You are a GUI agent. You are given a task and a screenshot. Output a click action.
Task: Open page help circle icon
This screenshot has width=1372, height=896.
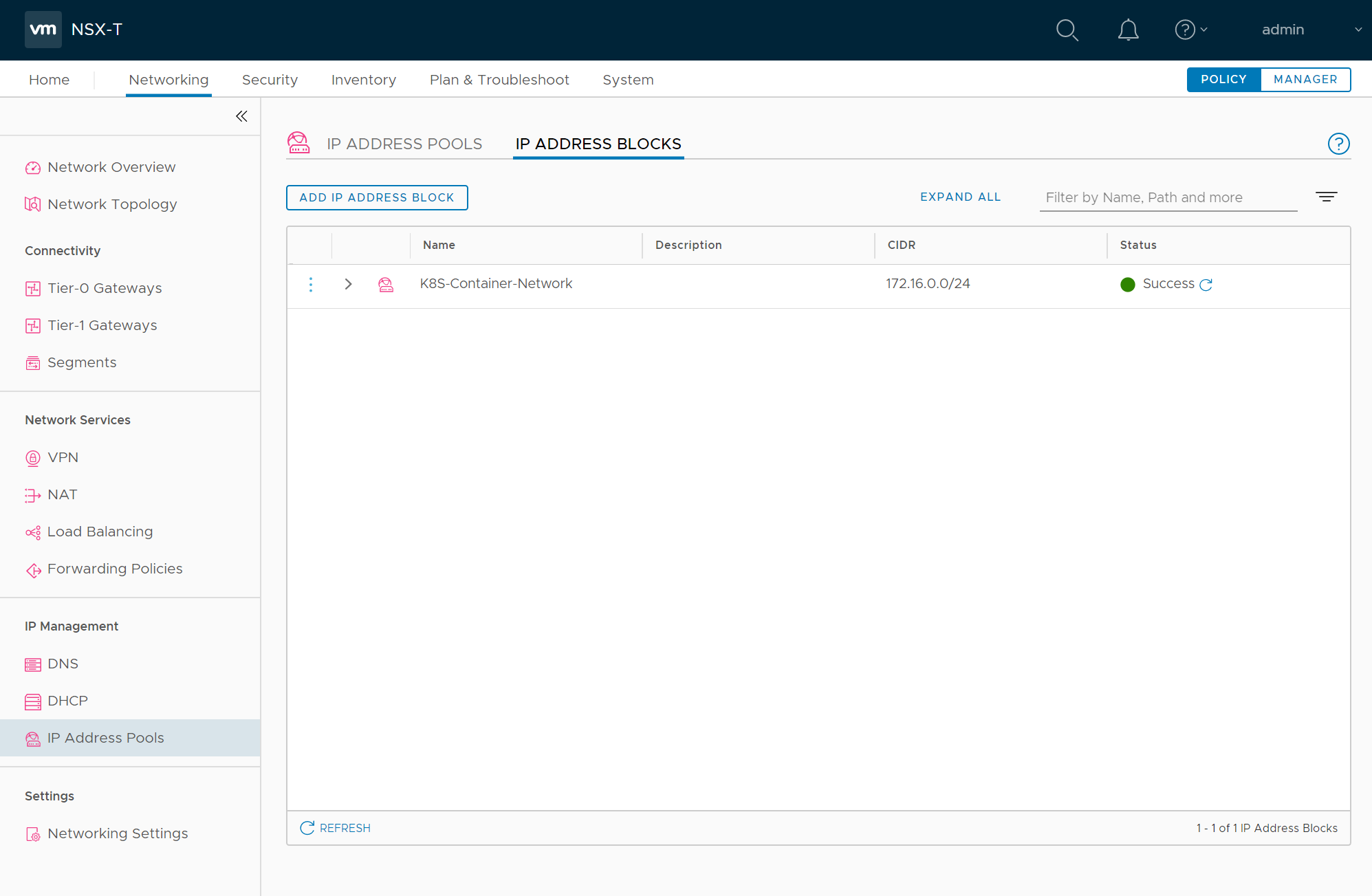pos(1338,144)
